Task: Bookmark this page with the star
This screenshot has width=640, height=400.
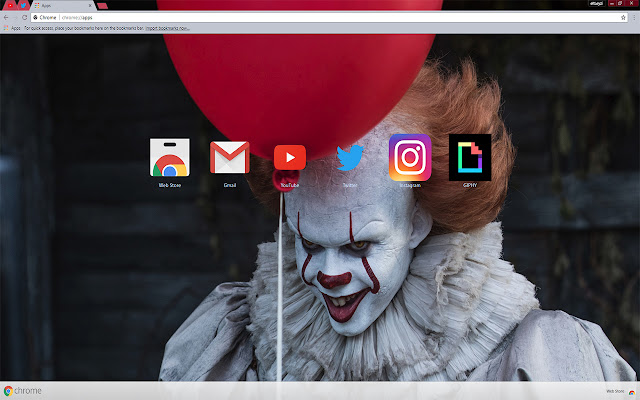Action: click(x=623, y=18)
